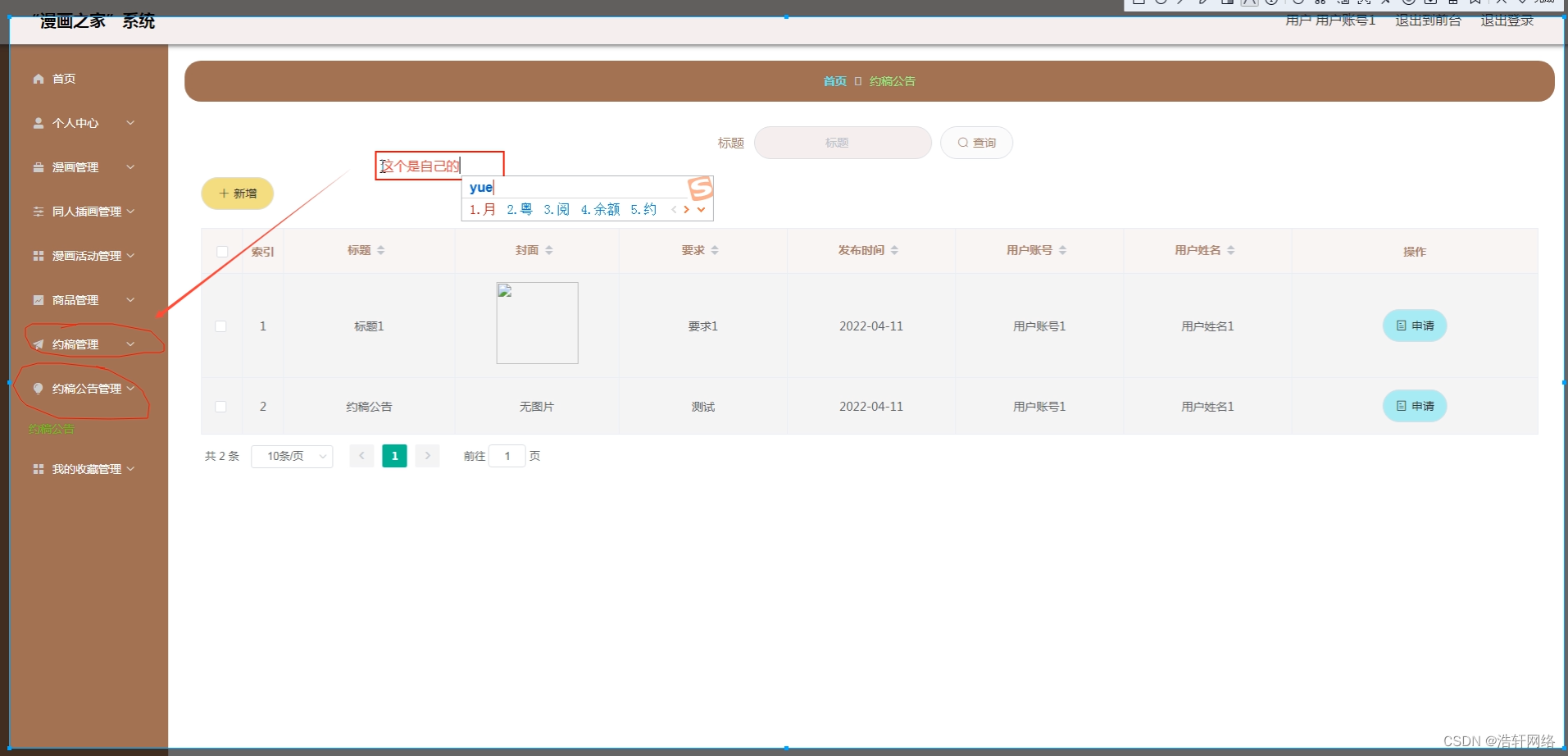This screenshot has width=1568, height=756.
Task: Open the 10条/页 page-size dropdown
Action: (x=292, y=456)
